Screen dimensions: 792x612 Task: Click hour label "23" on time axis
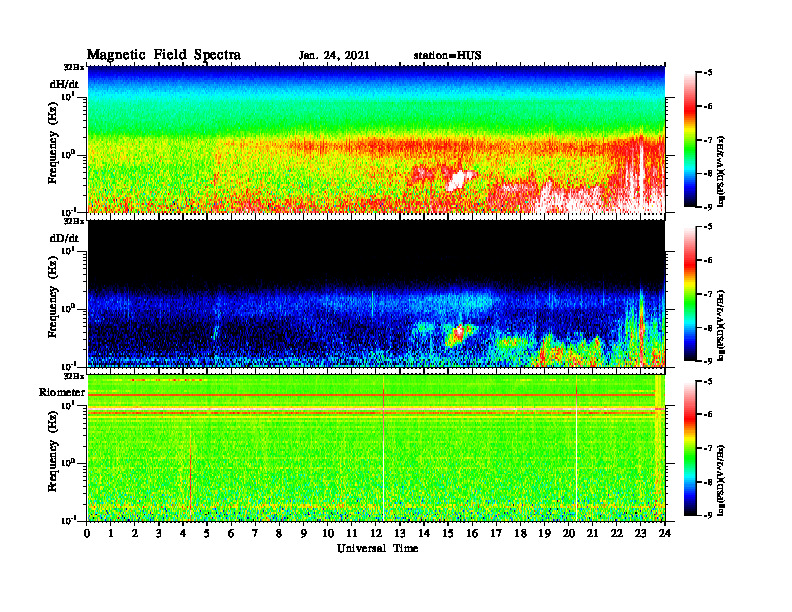640,533
